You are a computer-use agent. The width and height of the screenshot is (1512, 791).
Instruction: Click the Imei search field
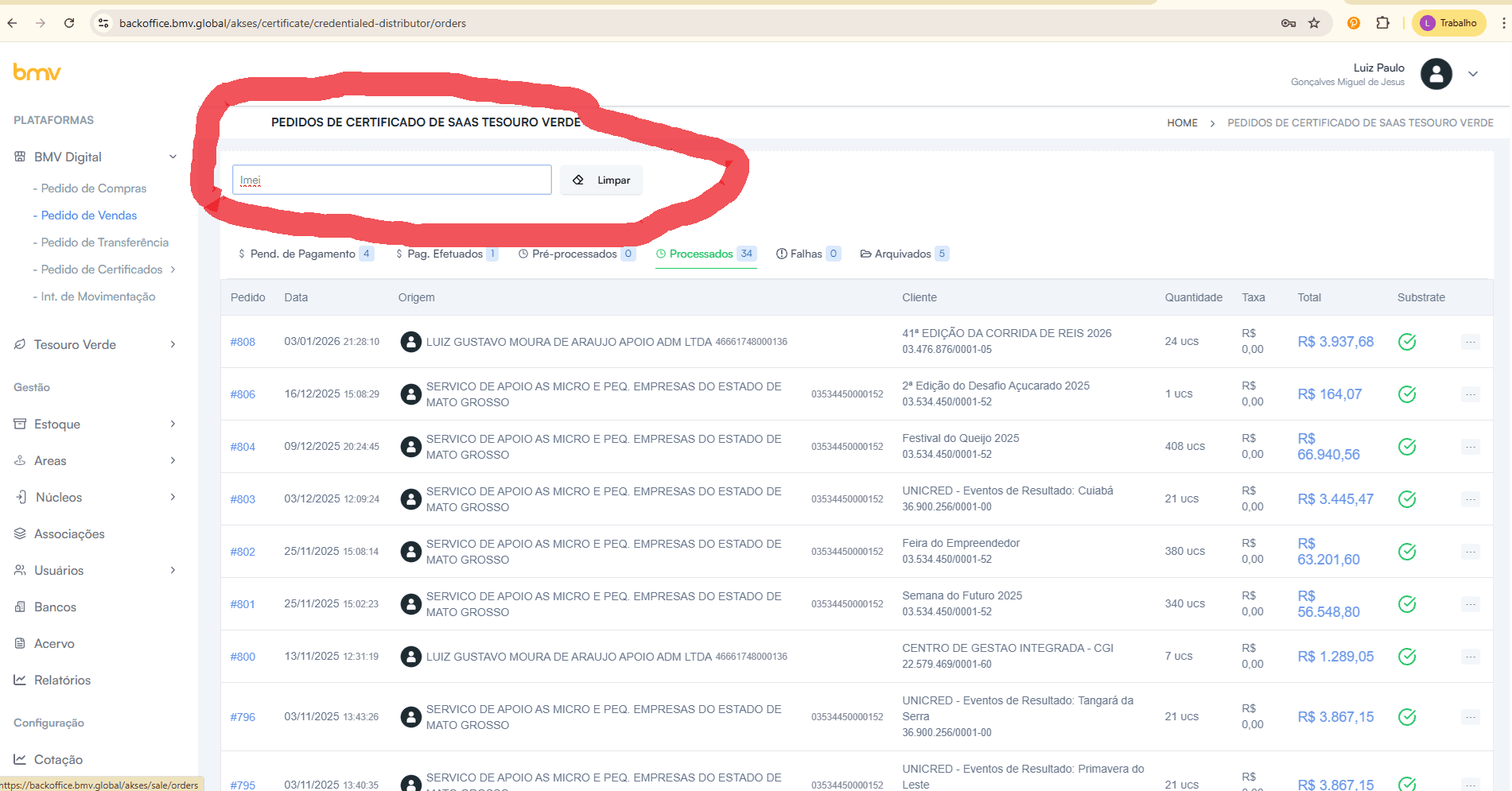392,180
